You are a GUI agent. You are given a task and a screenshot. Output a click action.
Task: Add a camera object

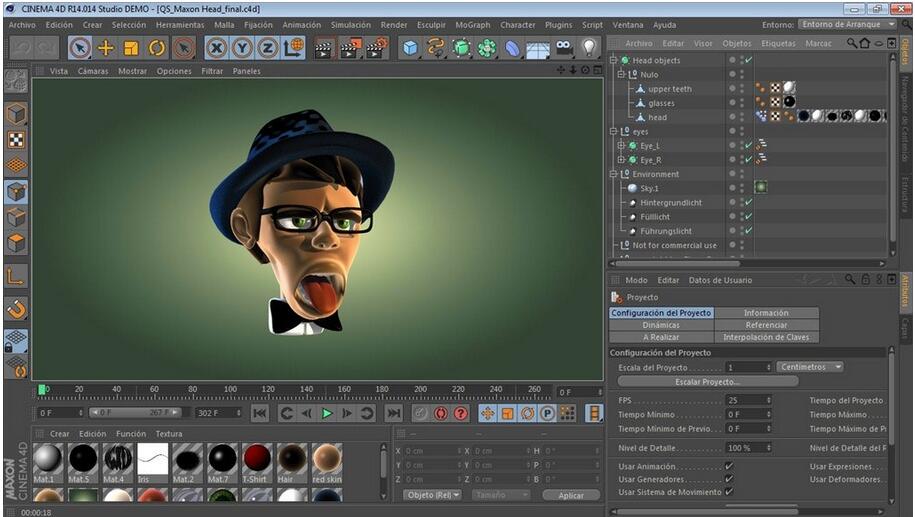(564, 48)
